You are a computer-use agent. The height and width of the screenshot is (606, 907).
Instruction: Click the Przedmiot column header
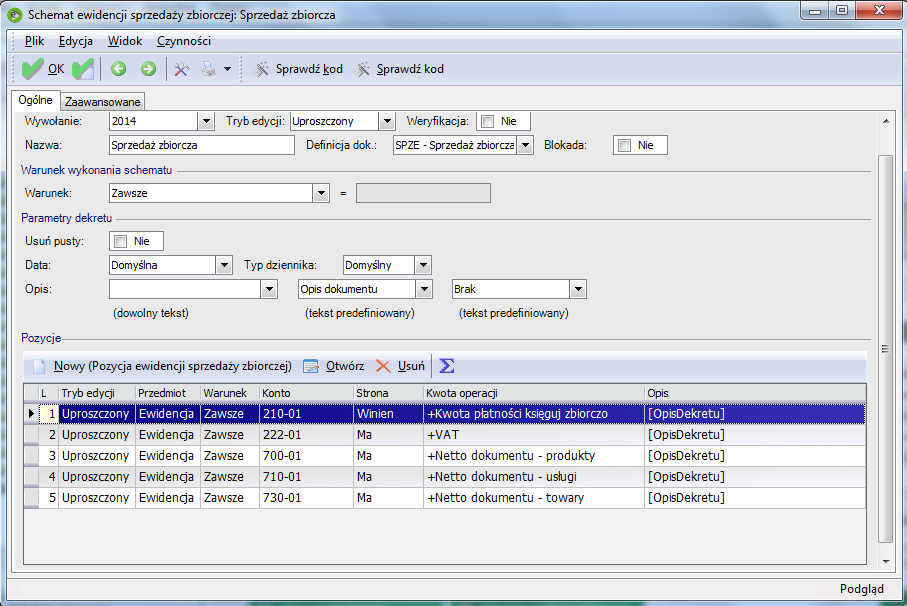168,393
